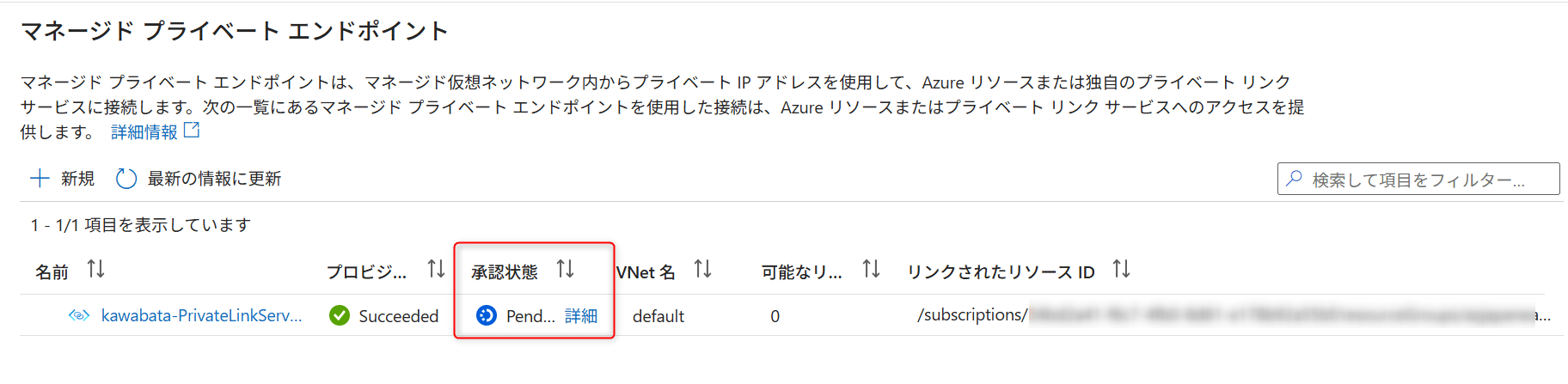Image resolution: width=1568 pixels, height=384 pixels.
Task: Click the external link icon beside 詳細情報
Action: point(192,131)
